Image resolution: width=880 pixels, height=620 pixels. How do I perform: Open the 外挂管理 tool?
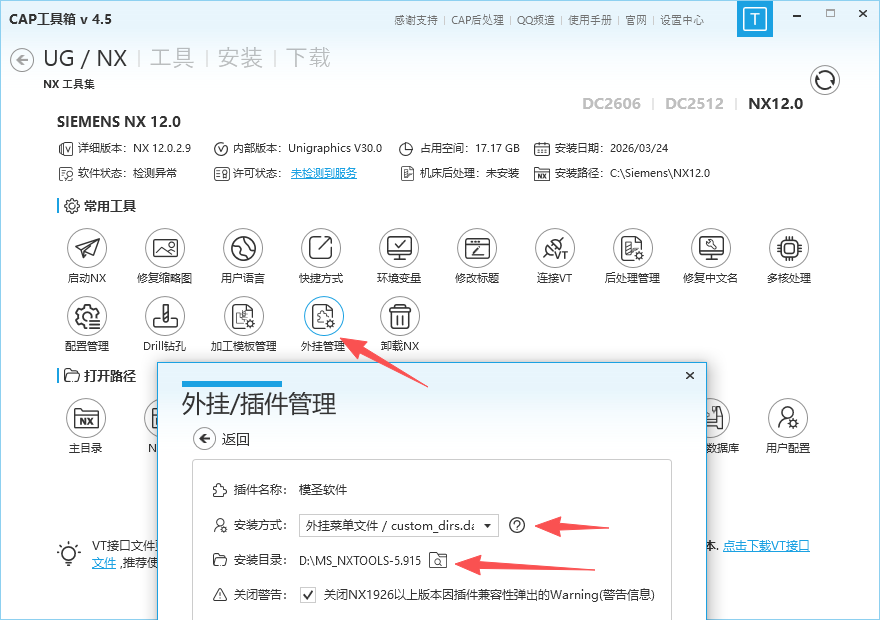click(324, 316)
